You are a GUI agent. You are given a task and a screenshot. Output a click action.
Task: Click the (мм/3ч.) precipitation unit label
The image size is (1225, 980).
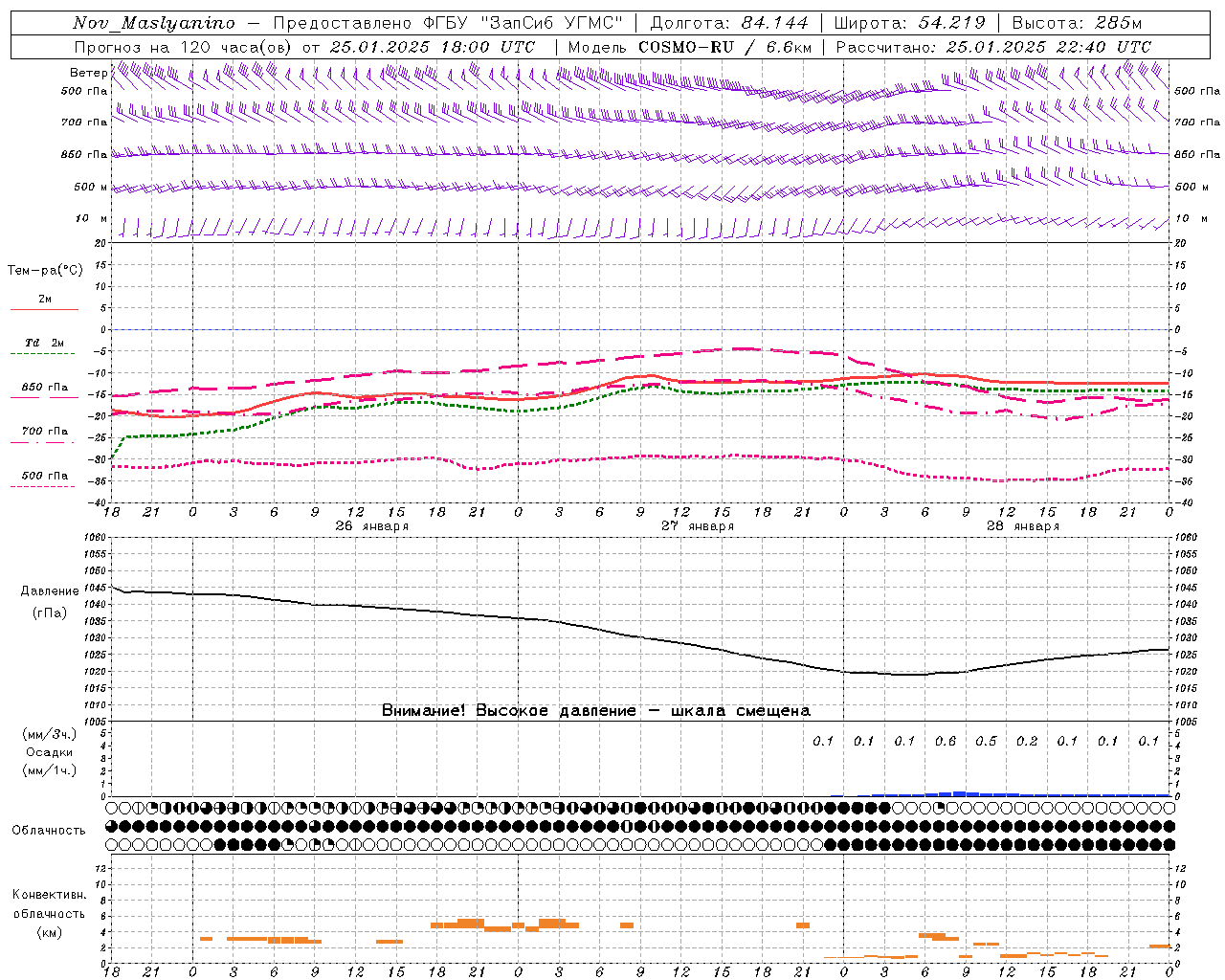tap(49, 734)
